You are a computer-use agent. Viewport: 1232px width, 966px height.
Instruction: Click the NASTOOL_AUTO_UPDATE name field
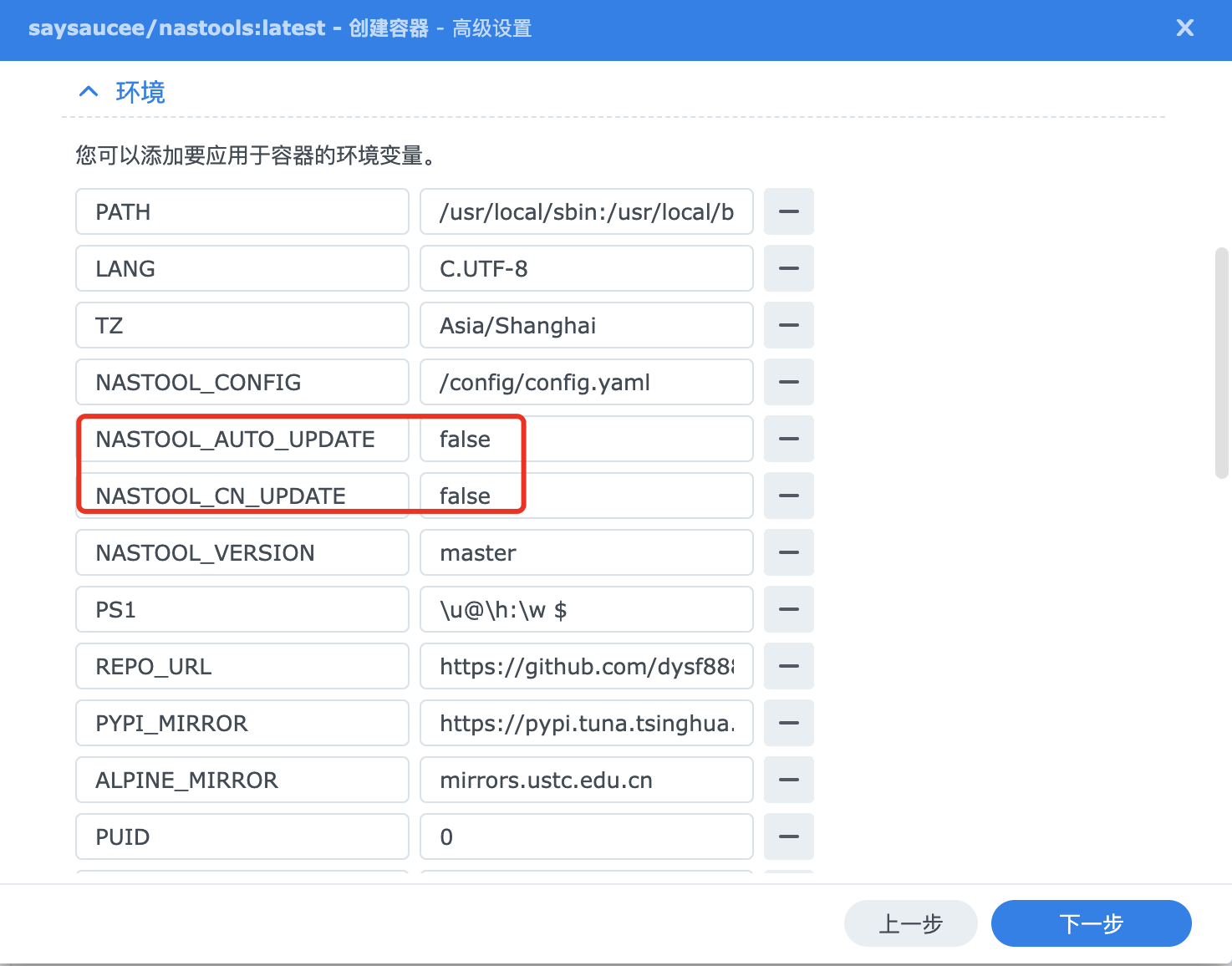click(242, 439)
